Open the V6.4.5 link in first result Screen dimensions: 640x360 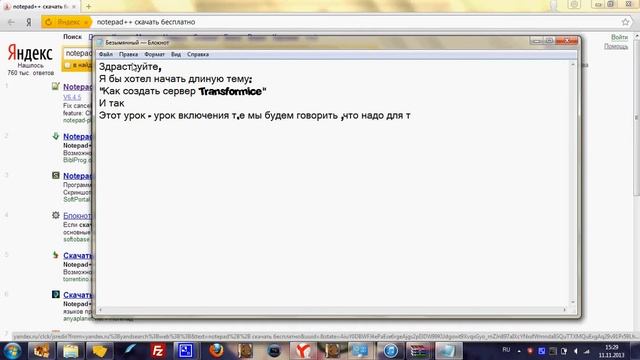coord(72,97)
